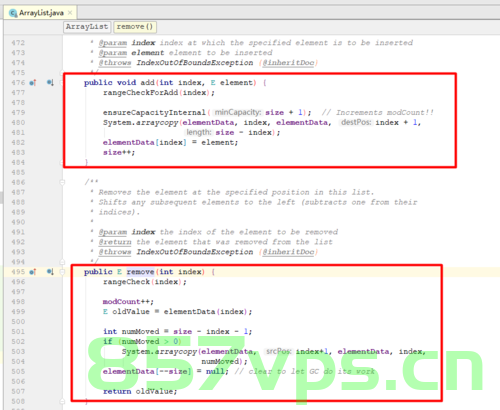The image size is (500, 410).
Task: Collapse the add method fold at line 476
Action: pyautogui.click(x=62, y=82)
